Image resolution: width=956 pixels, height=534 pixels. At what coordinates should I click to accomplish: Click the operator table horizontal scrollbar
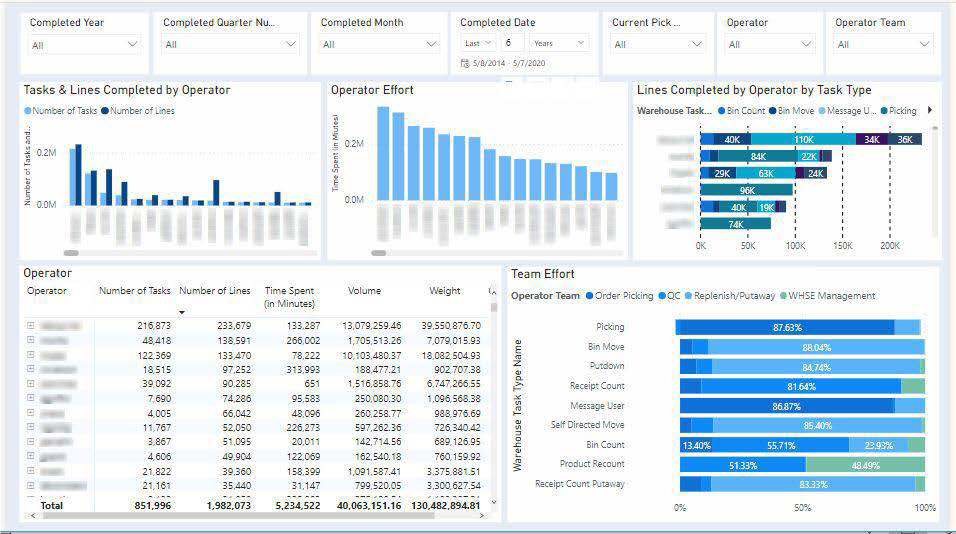coord(238,516)
